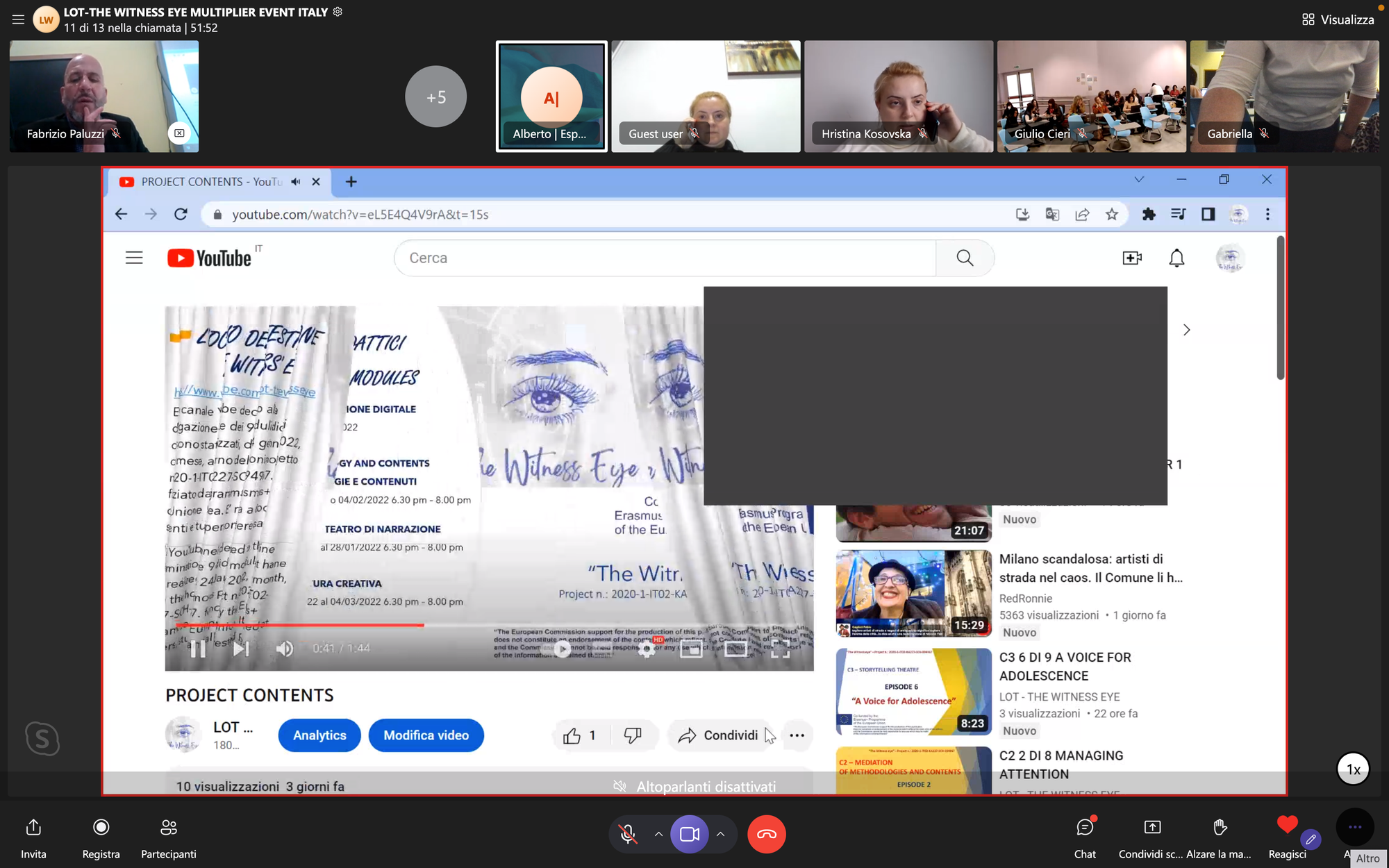This screenshot has height=868, width=1389.
Task: Click the red hang up call button
Action: [766, 834]
